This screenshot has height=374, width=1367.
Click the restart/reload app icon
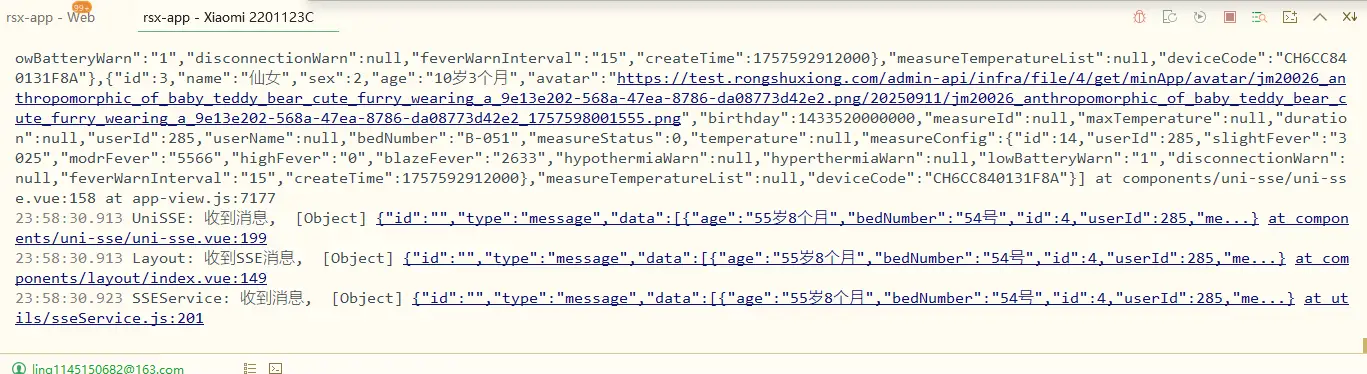[x=1169, y=17]
